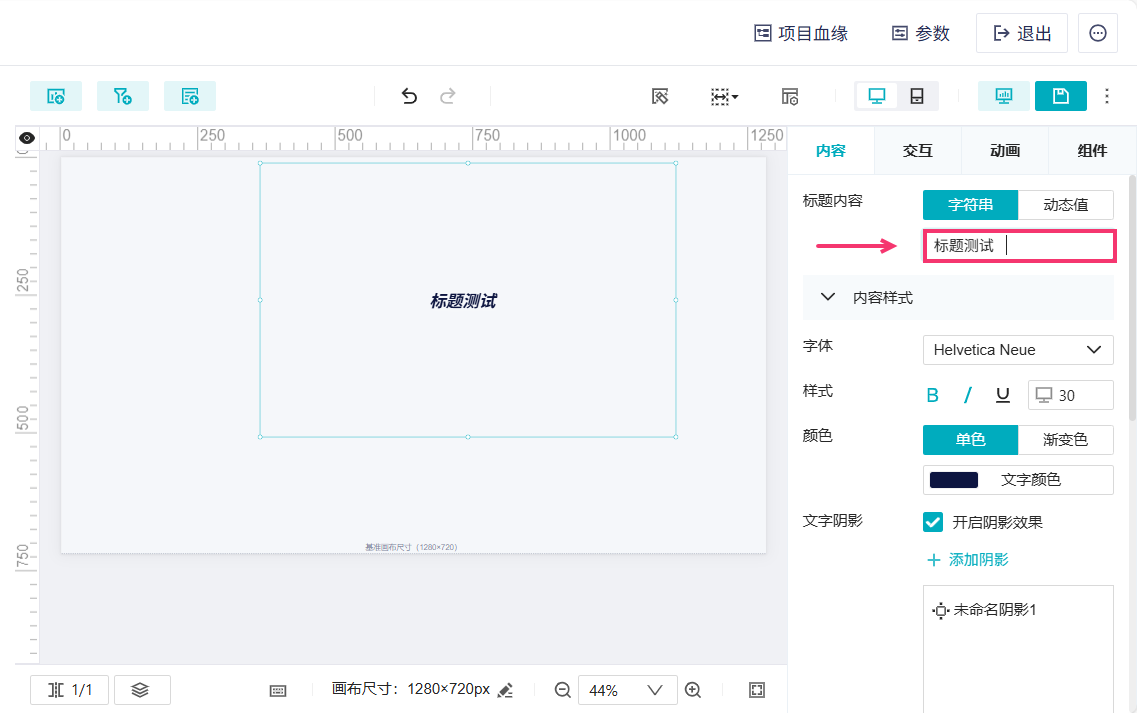Zoom out the canvas
The height and width of the screenshot is (713, 1137).
(563, 690)
